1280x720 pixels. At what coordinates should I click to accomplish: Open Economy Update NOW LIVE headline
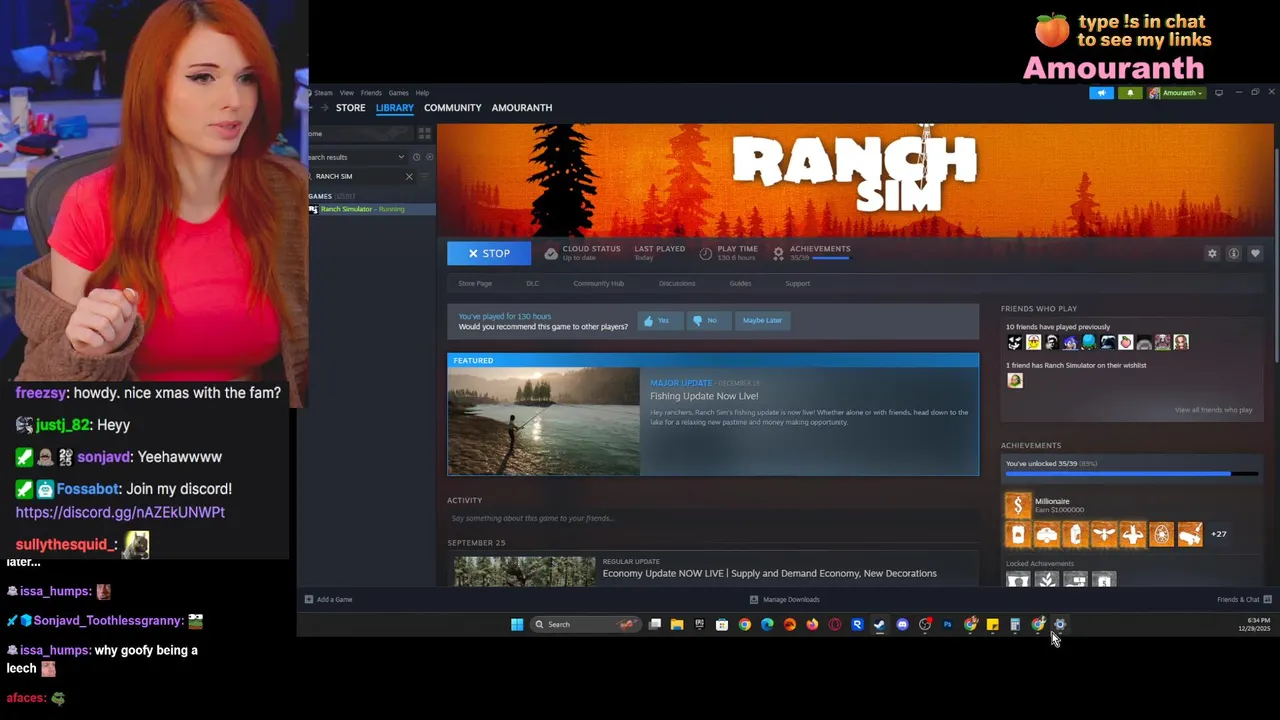tap(770, 573)
